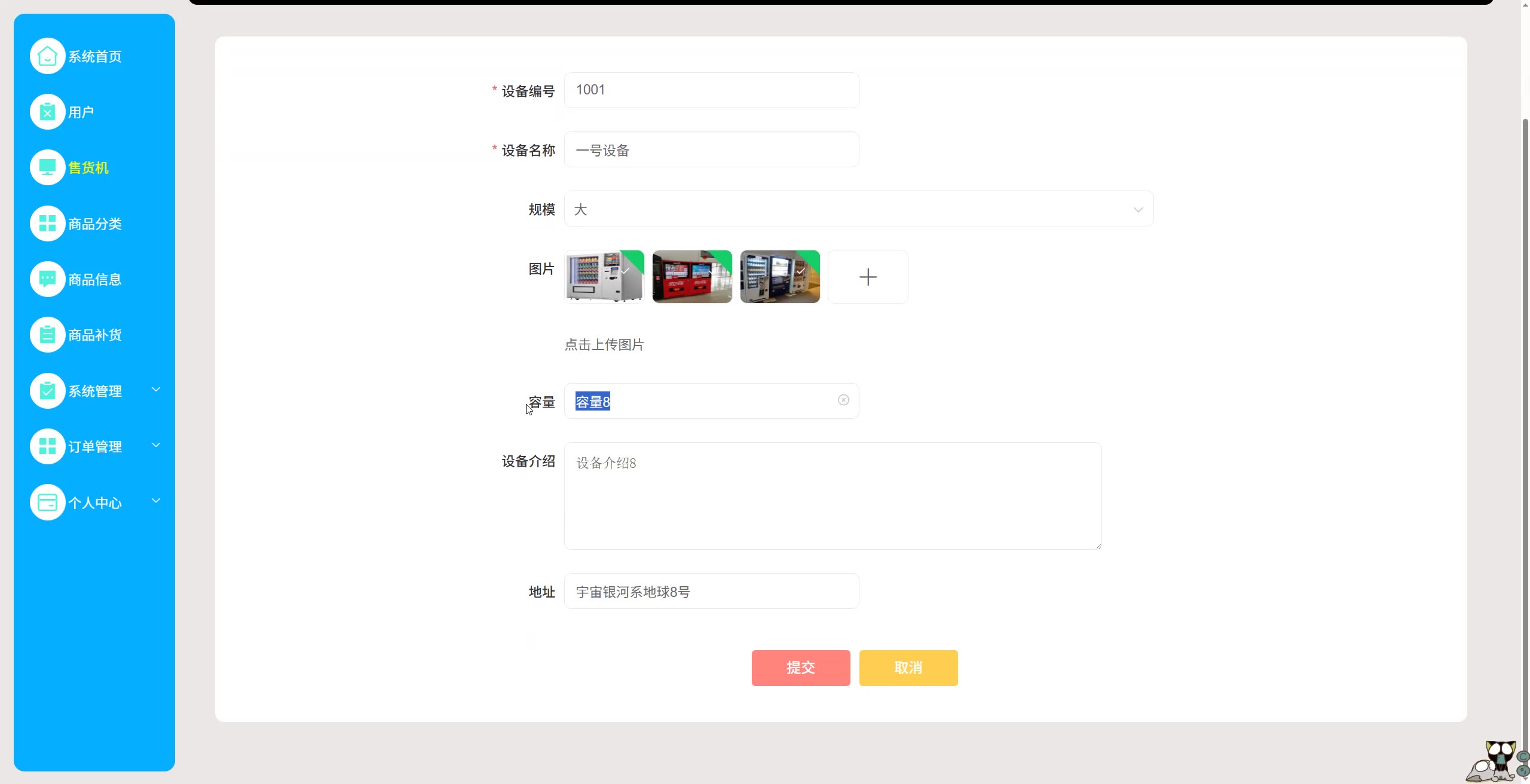
Task: Click the clear icon in 容量 field
Action: point(843,400)
